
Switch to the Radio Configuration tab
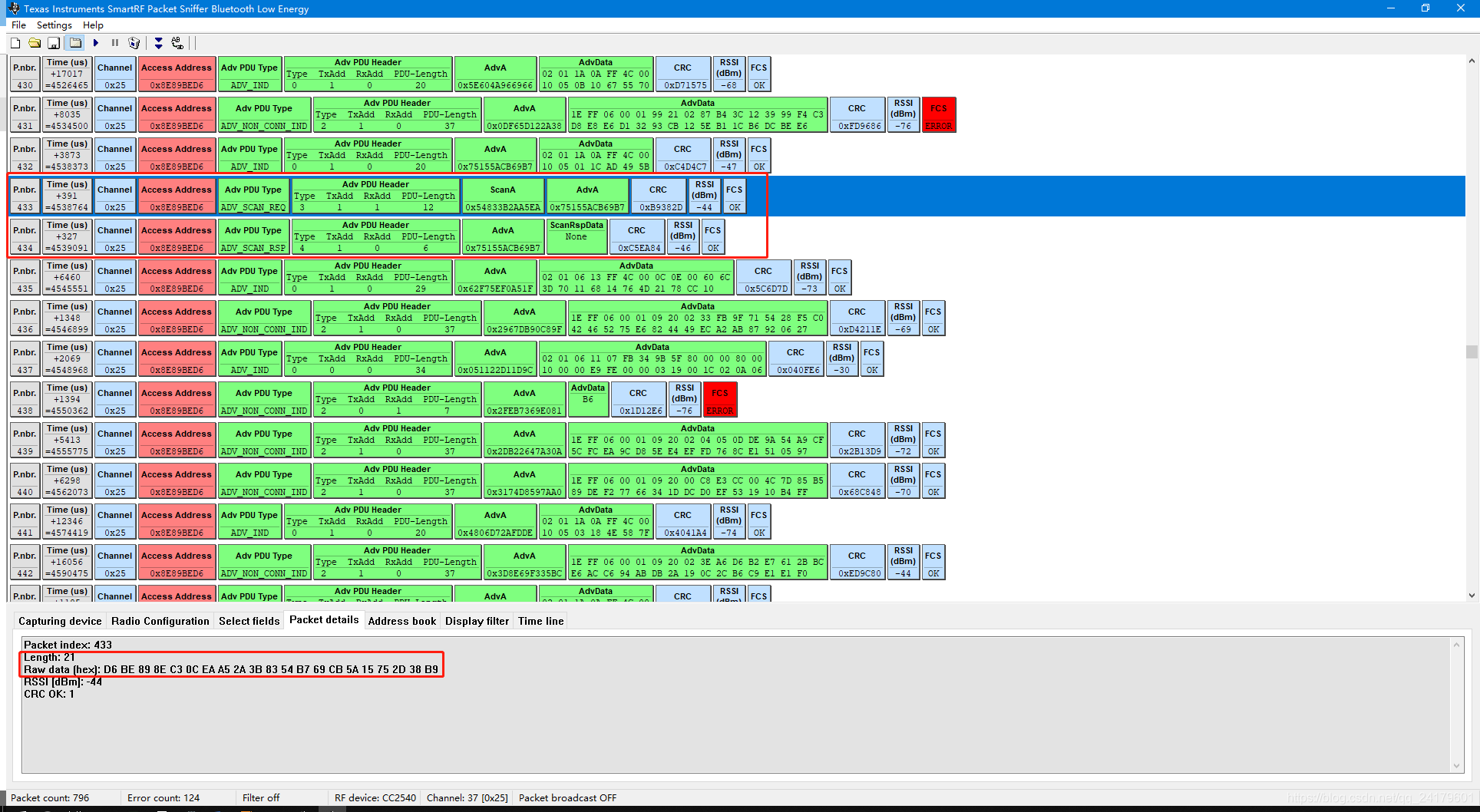click(x=160, y=621)
